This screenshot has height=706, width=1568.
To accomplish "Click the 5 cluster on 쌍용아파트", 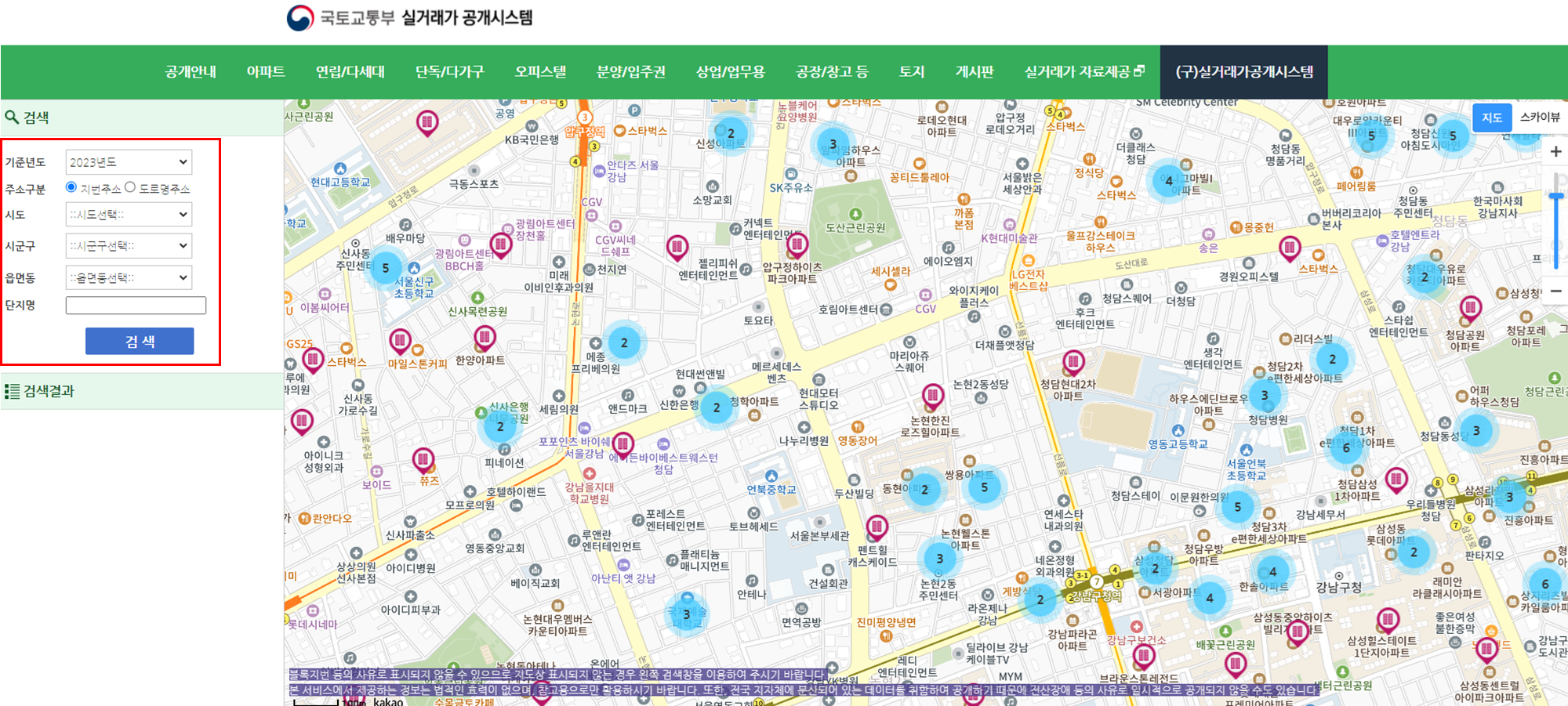I will pyautogui.click(x=985, y=487).
